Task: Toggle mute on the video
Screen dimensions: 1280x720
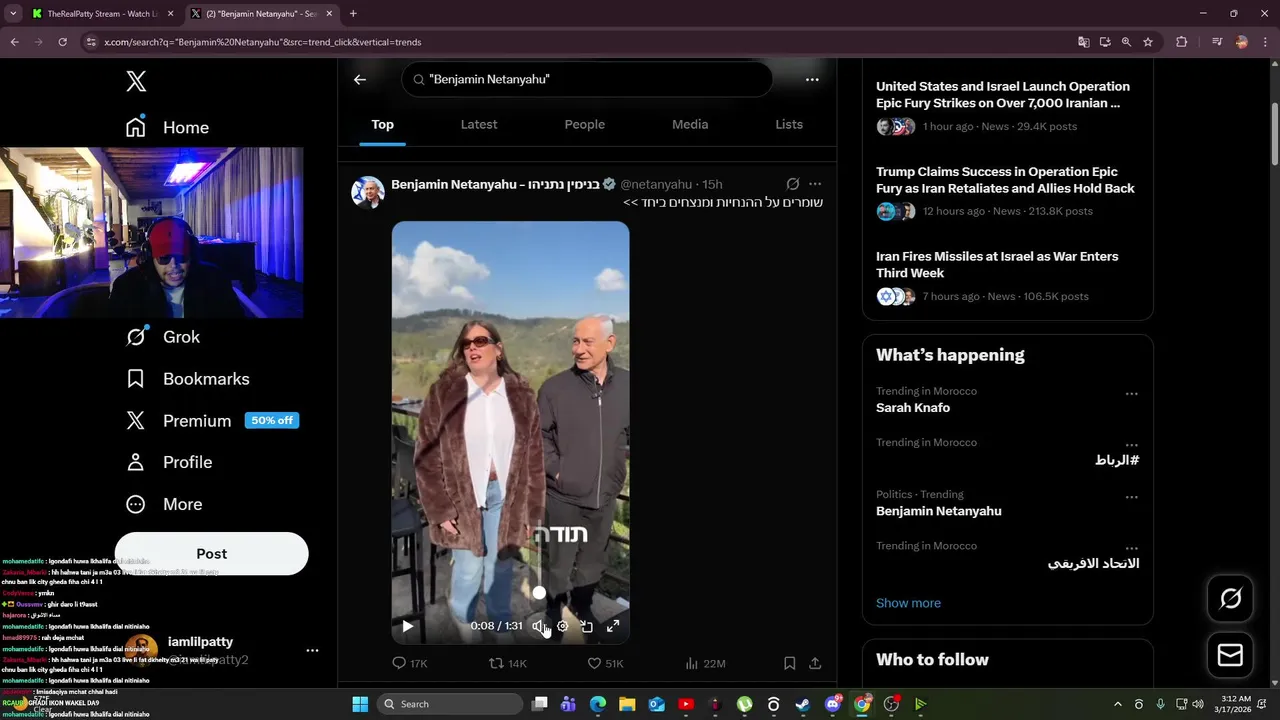Action: click(x=539, y=626)
